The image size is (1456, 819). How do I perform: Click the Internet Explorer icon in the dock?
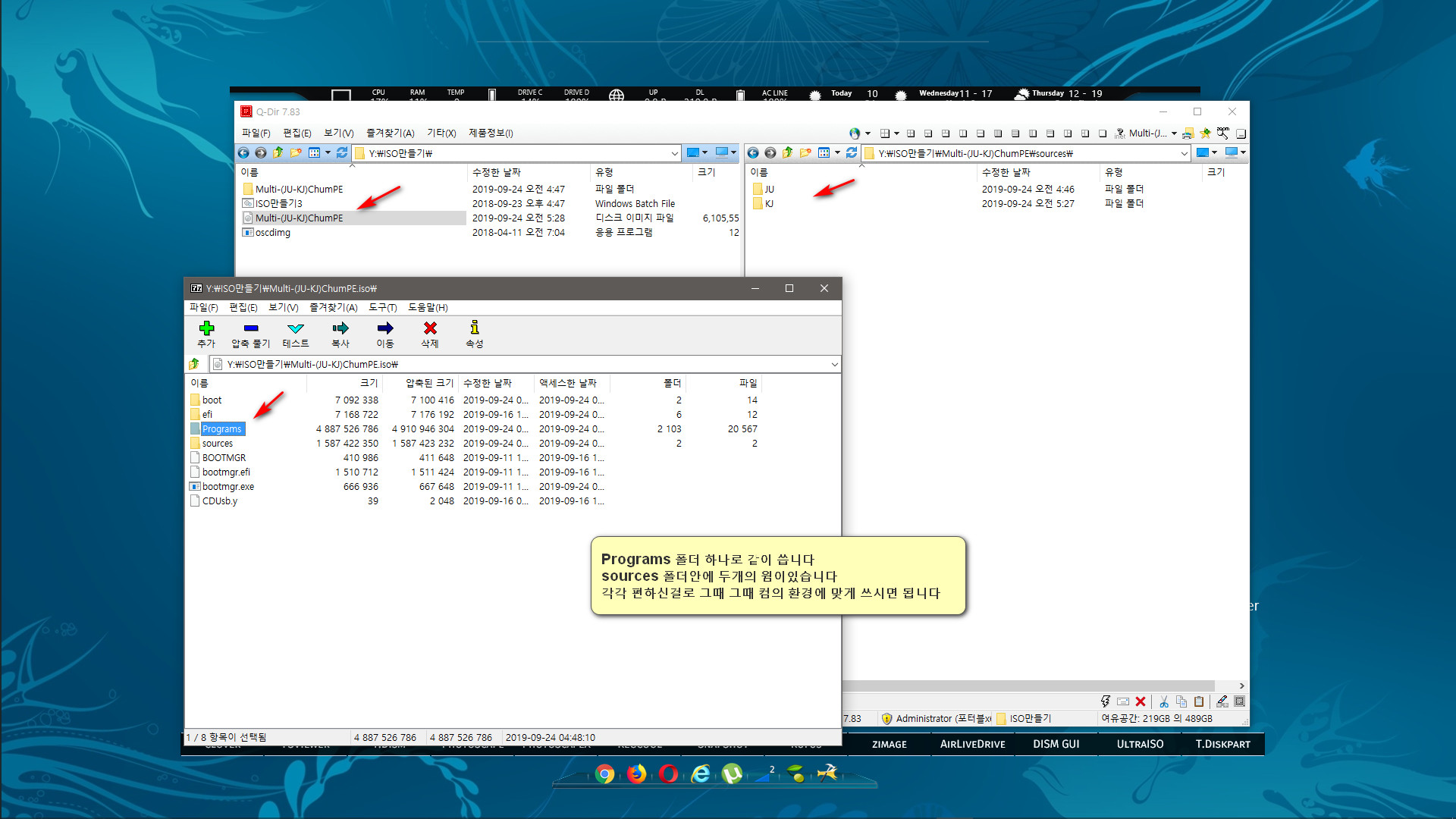pos(701,773)
